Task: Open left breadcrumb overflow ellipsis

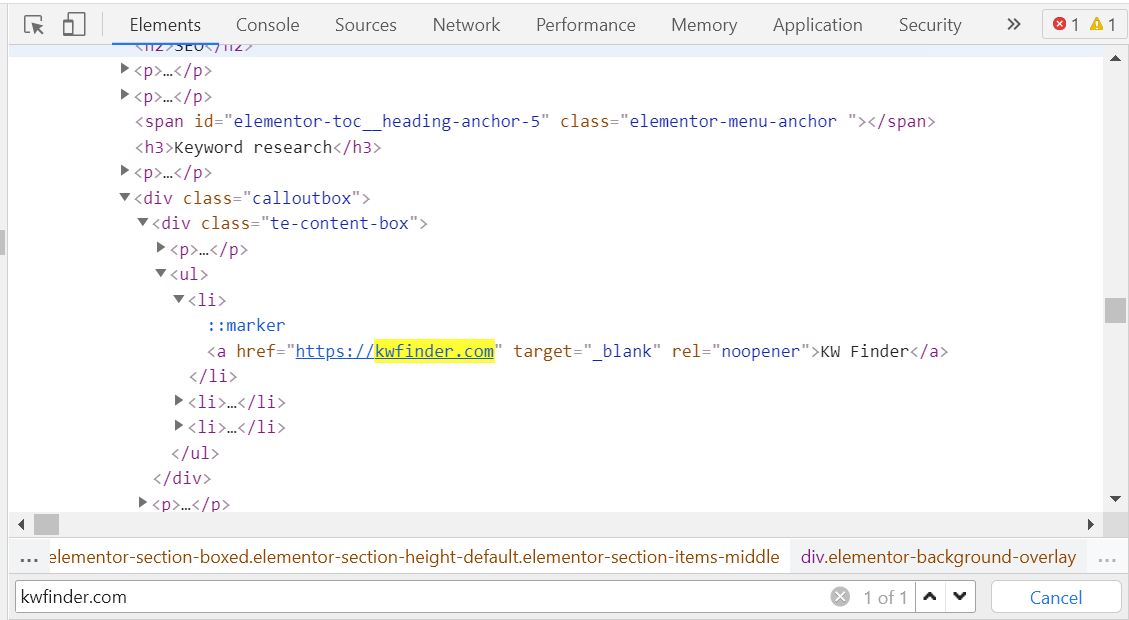Action: pos(29,557)
